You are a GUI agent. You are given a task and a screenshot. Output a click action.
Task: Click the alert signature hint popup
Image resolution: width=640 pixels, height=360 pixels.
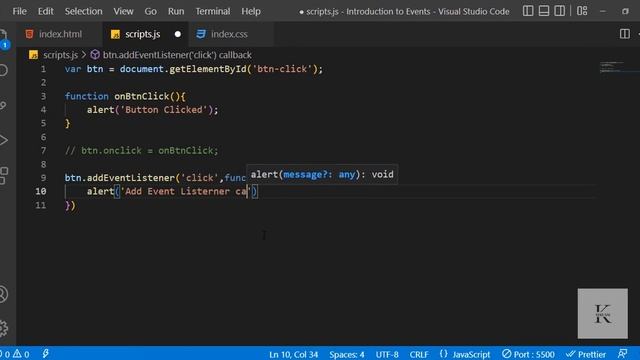tap(322, 174)
